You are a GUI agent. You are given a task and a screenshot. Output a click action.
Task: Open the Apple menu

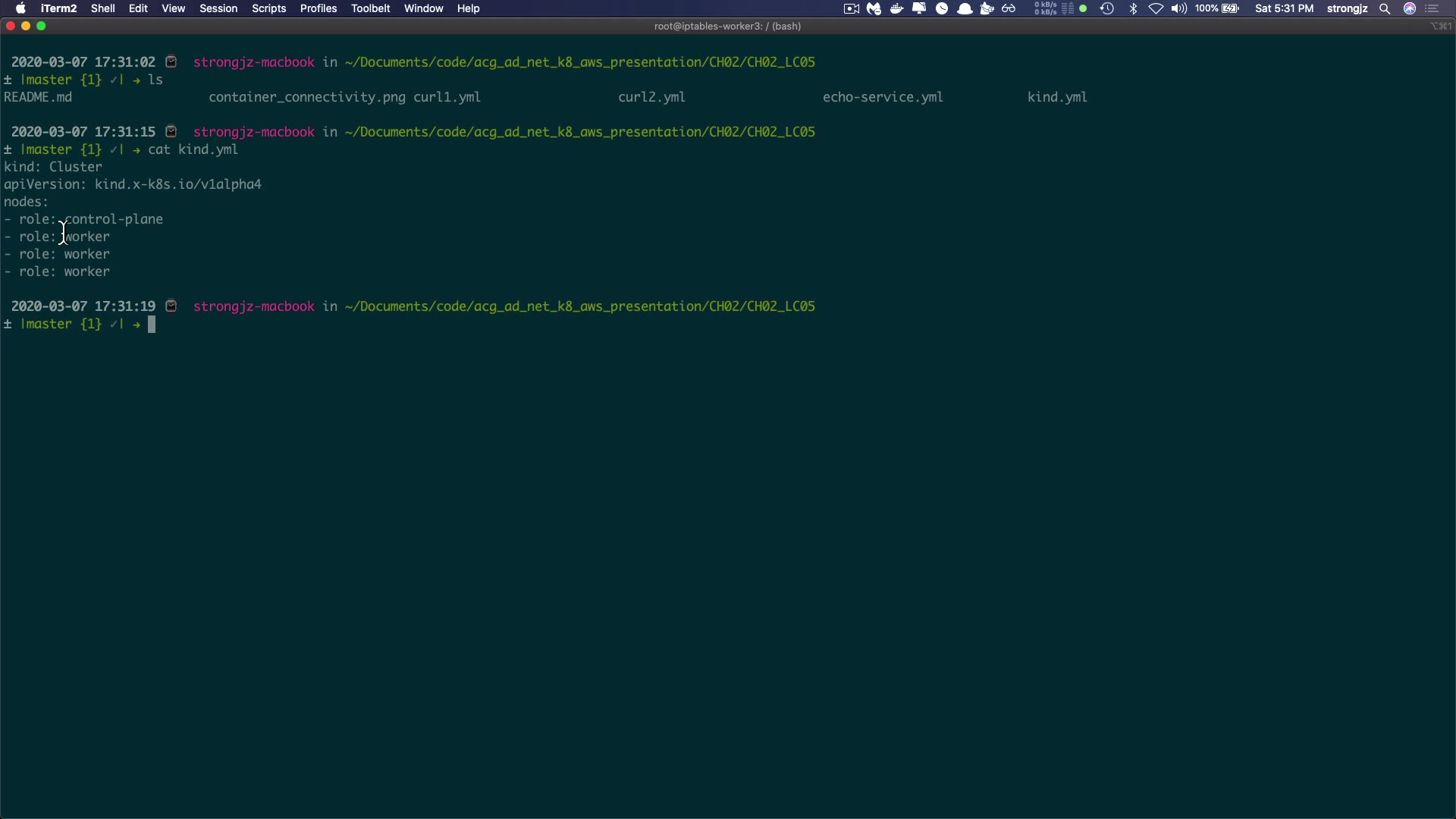[x=20, y=8]
